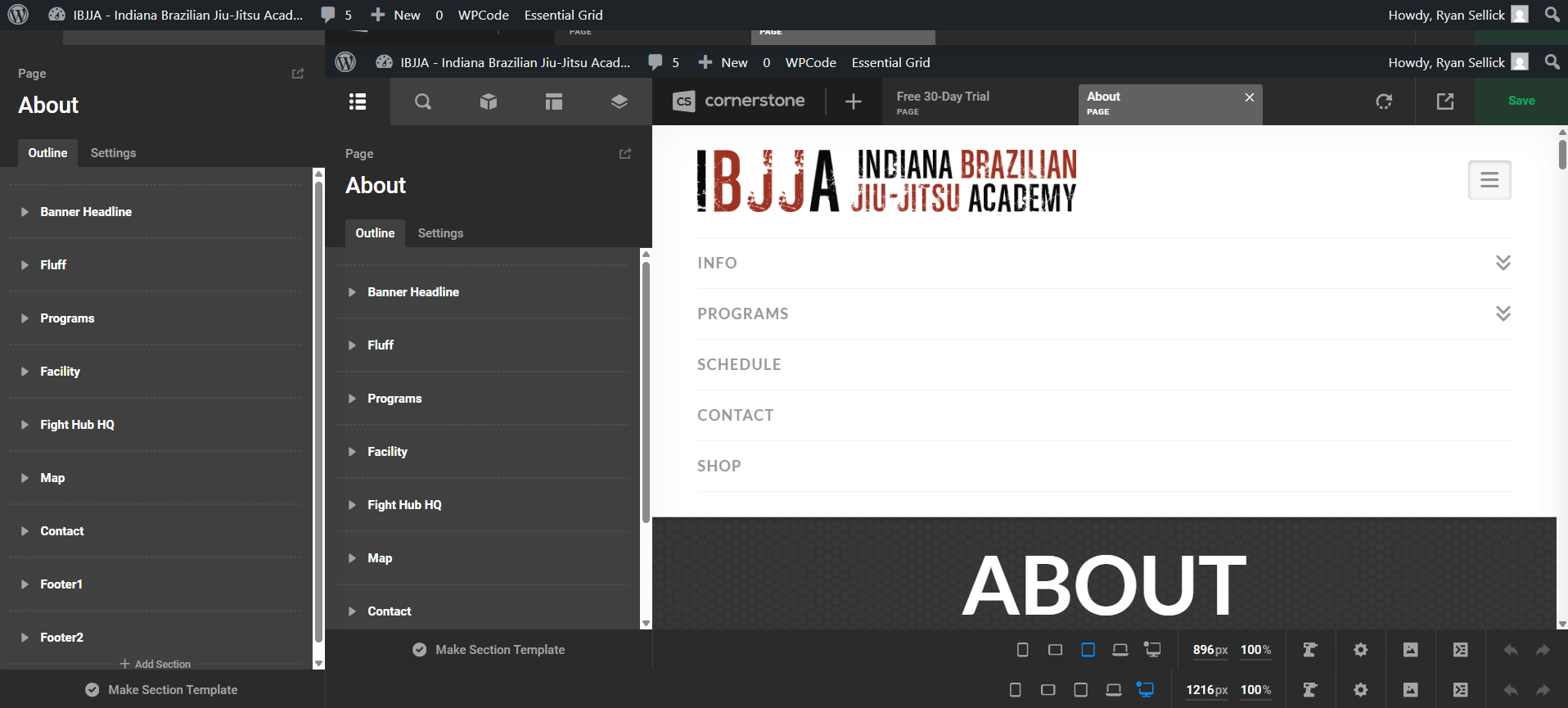Open the Layers stack icon
Screen dimensions: 1568x708
click(x=620, y=101)
